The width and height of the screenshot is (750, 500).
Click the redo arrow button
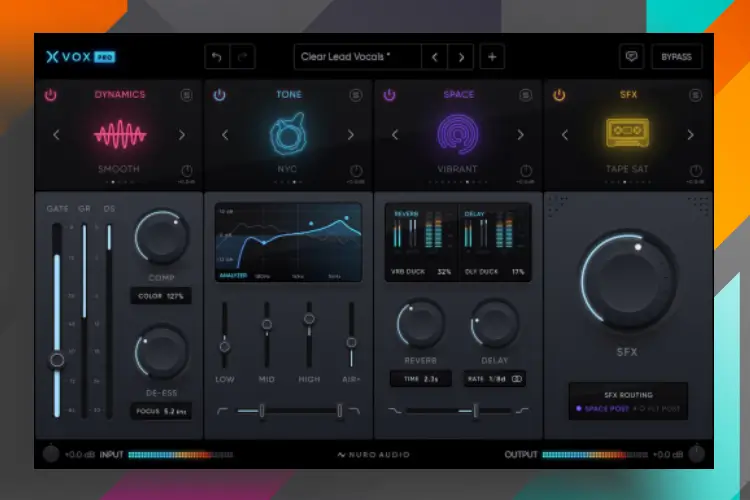click(242, 57)
